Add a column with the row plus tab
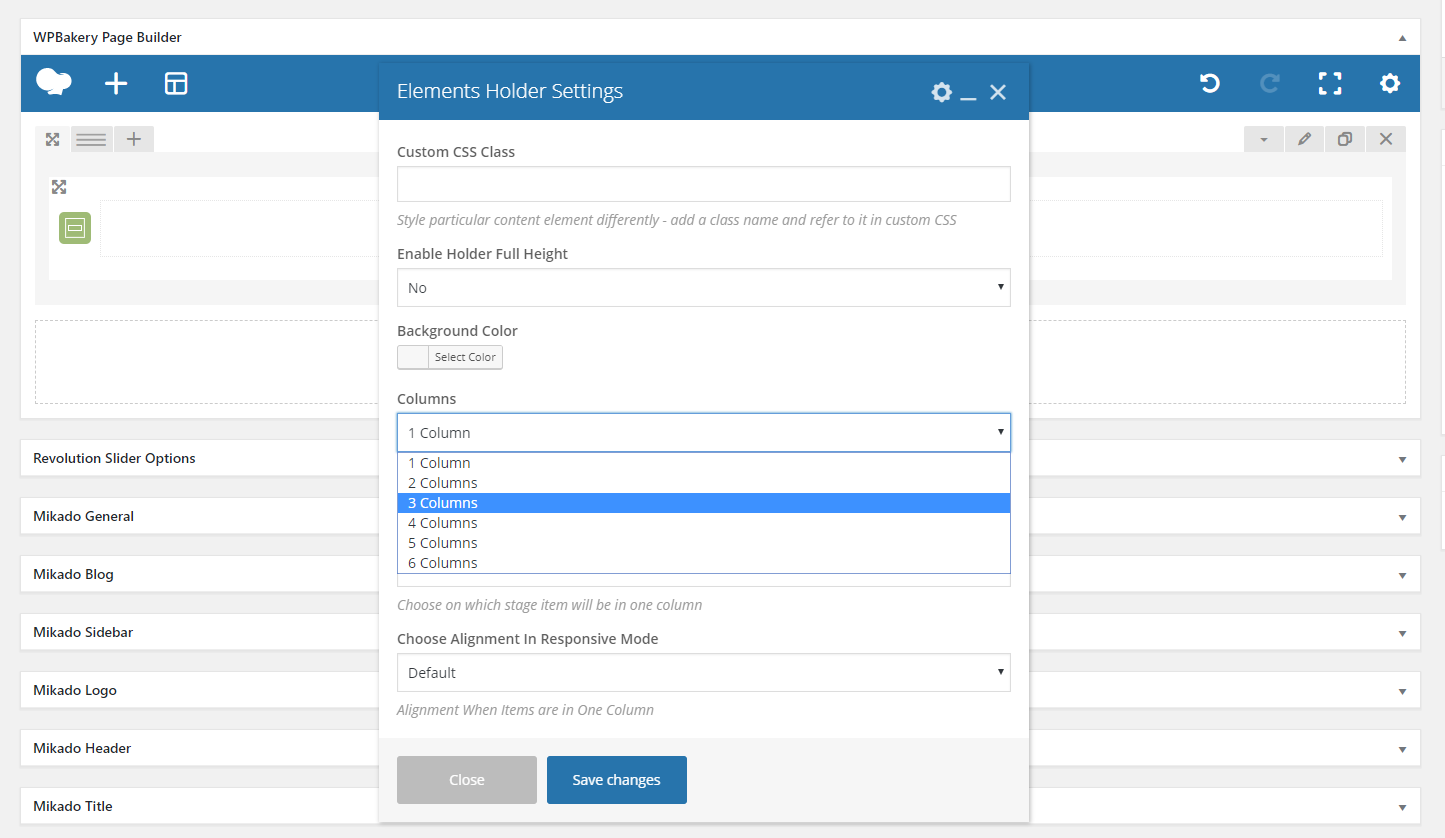 [x=134, y=139]
